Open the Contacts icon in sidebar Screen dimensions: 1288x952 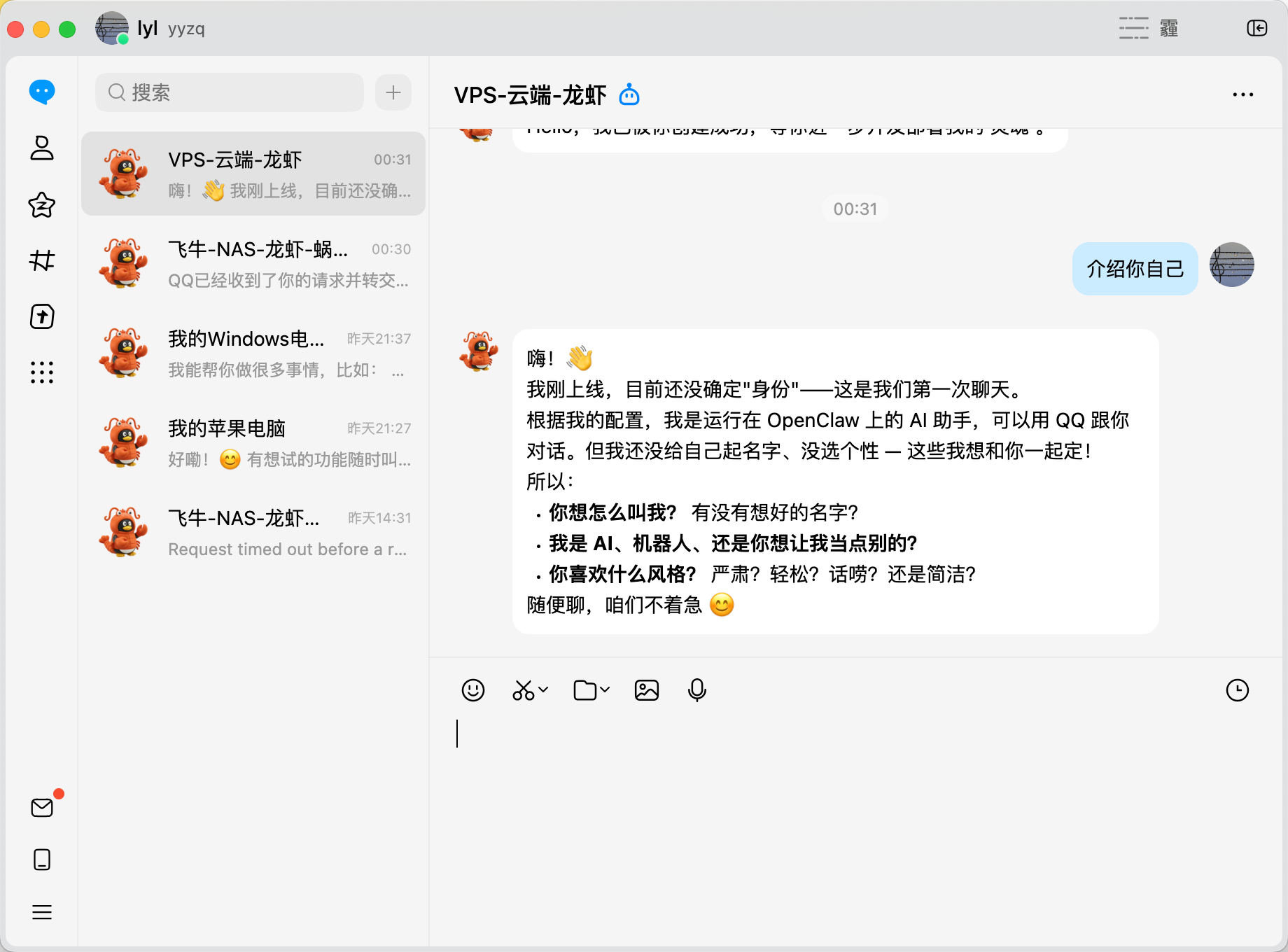pyautogui.click(x=42, y=148)
